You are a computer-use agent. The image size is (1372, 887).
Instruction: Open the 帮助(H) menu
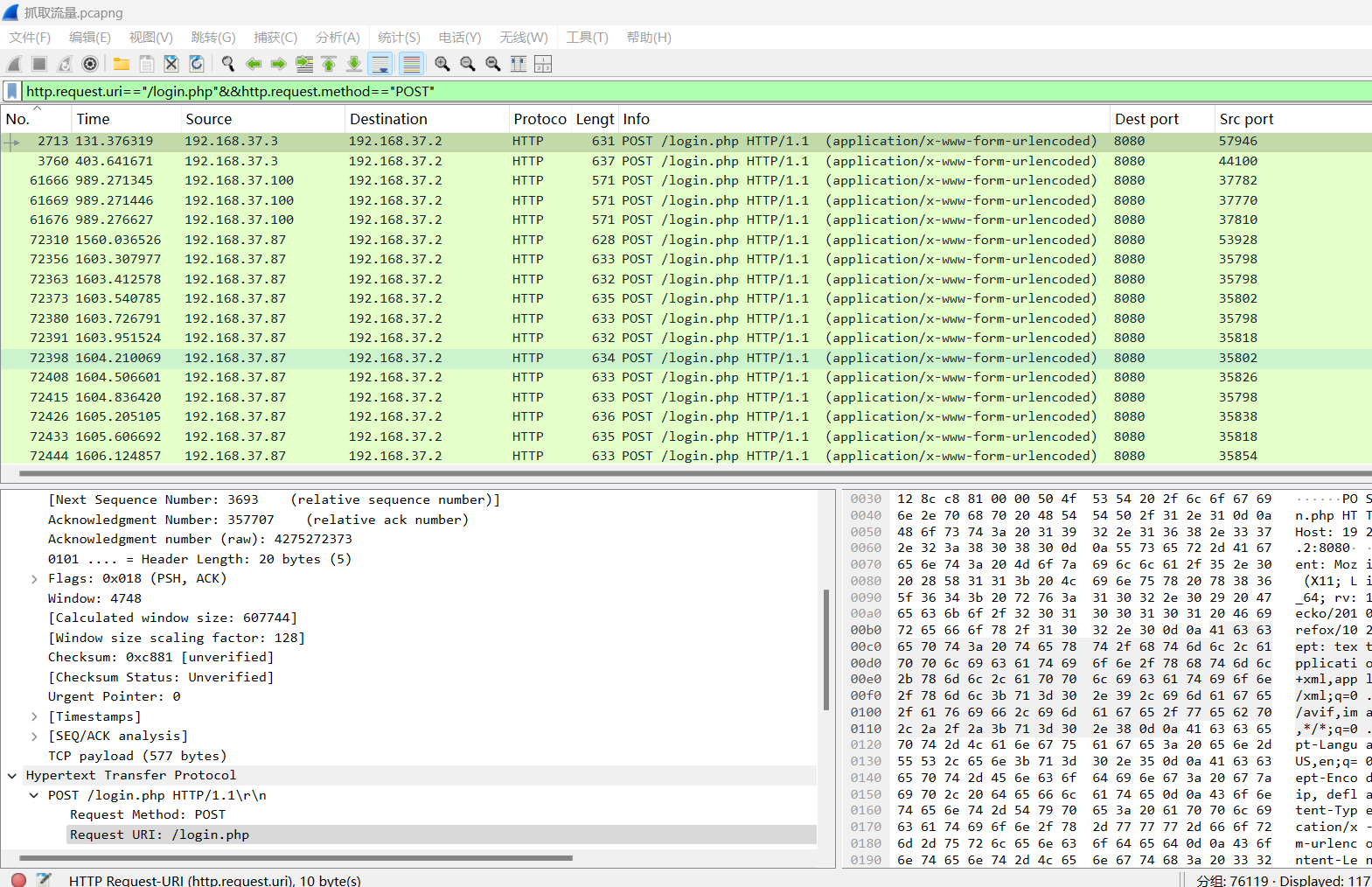pyautogui.click(x=649, y=38)
